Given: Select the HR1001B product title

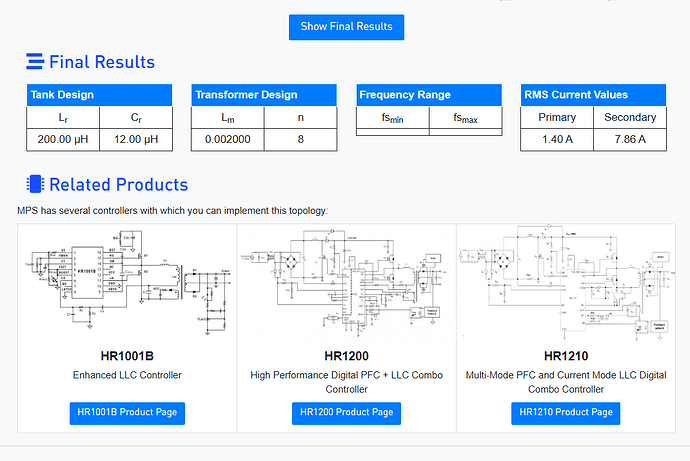Looking at the screenshot, I should [127, 356].
